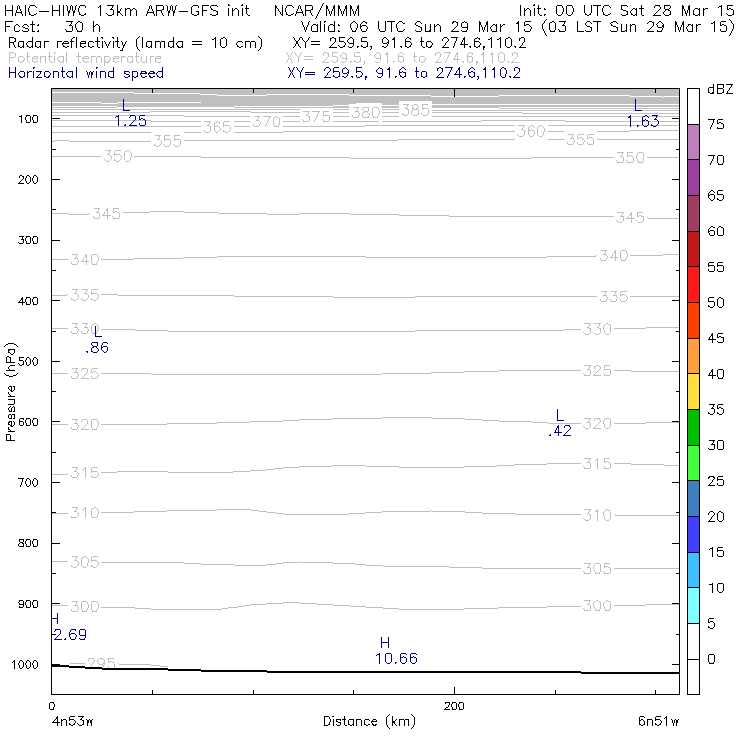740x740 pixels.
Task: Click the 'Pressure (hPa)' axis title
Action: (10, 392)
